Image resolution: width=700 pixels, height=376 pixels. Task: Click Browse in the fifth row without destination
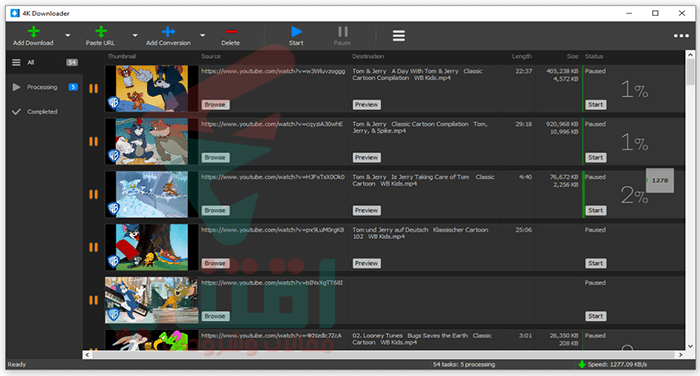(x=215, y=316)
